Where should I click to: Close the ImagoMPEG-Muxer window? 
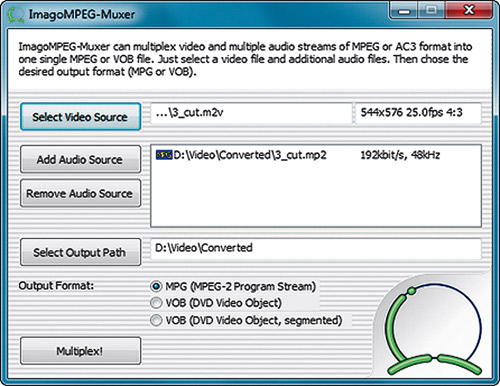point(469,10)
